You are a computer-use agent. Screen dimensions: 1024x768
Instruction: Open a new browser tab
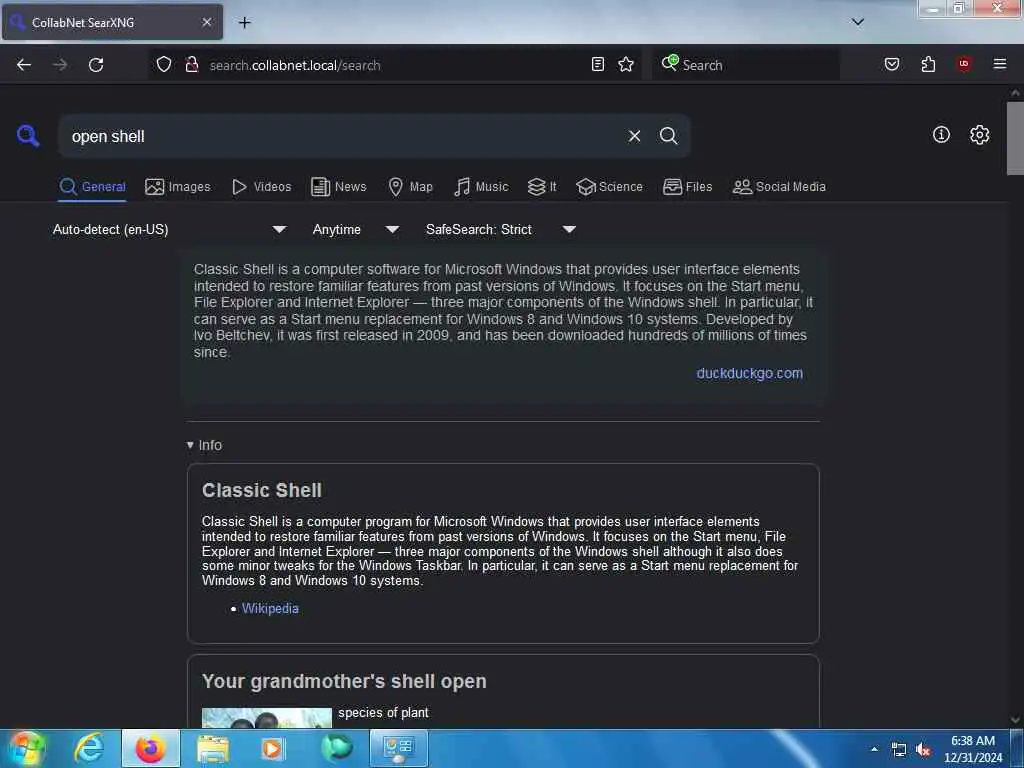(244, 22)
